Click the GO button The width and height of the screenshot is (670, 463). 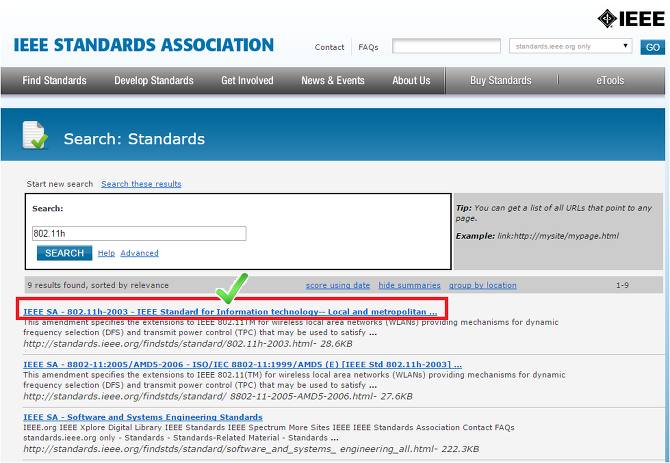pos(652,47)
